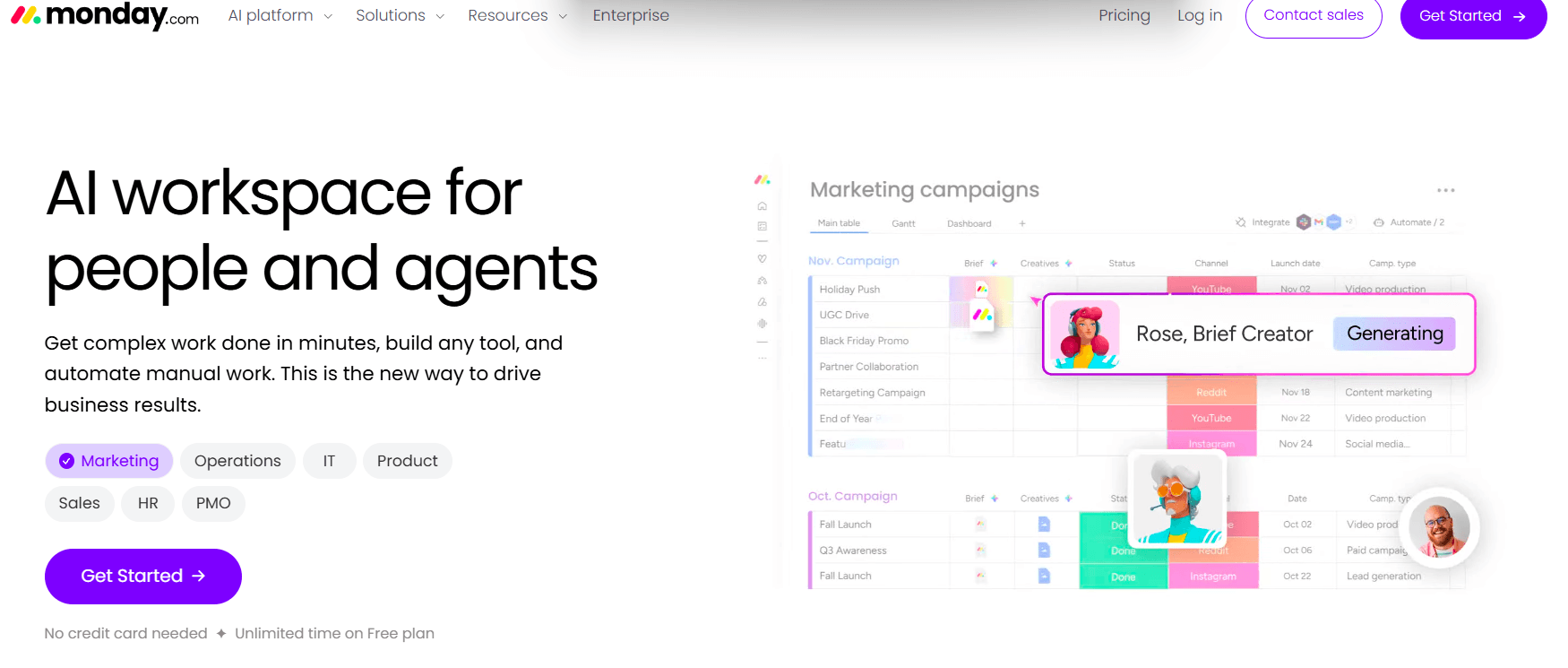Click the Contact sales button
The width and height of the screenshot is (1568, 668).
click(x=1314, y=15)
